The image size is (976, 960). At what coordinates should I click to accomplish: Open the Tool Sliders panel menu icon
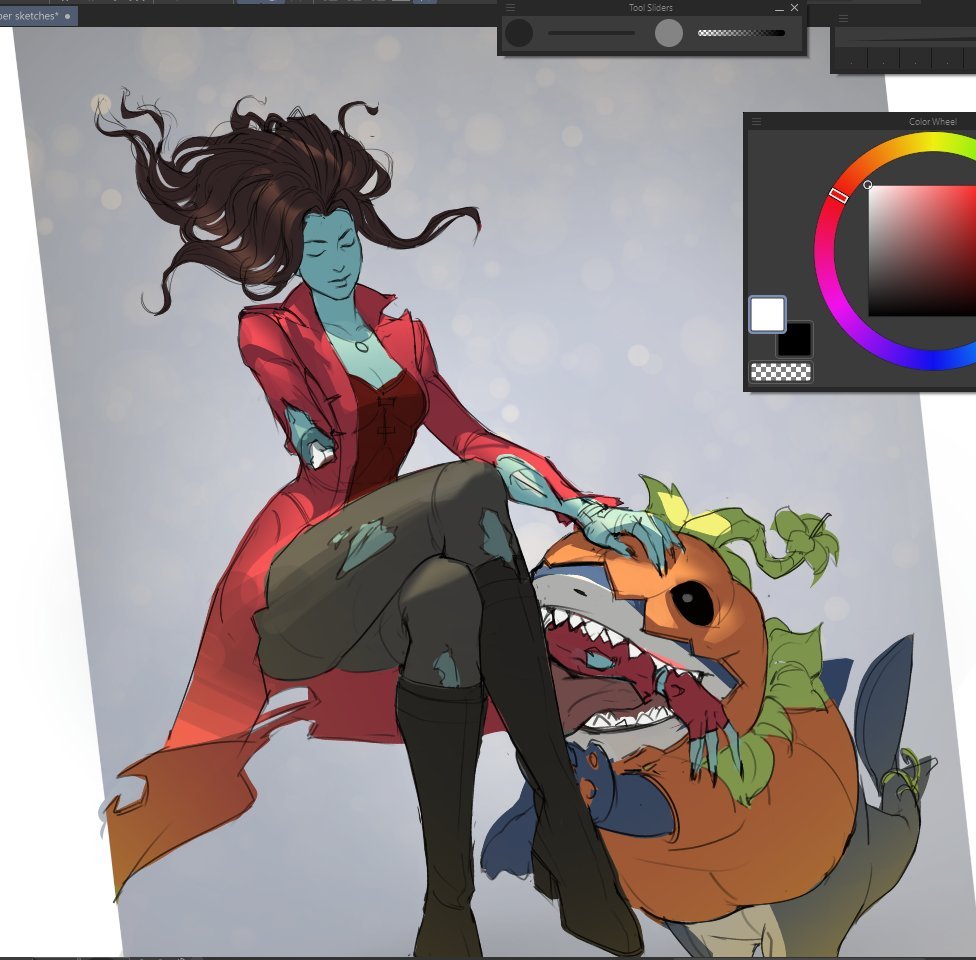[510, 7]
